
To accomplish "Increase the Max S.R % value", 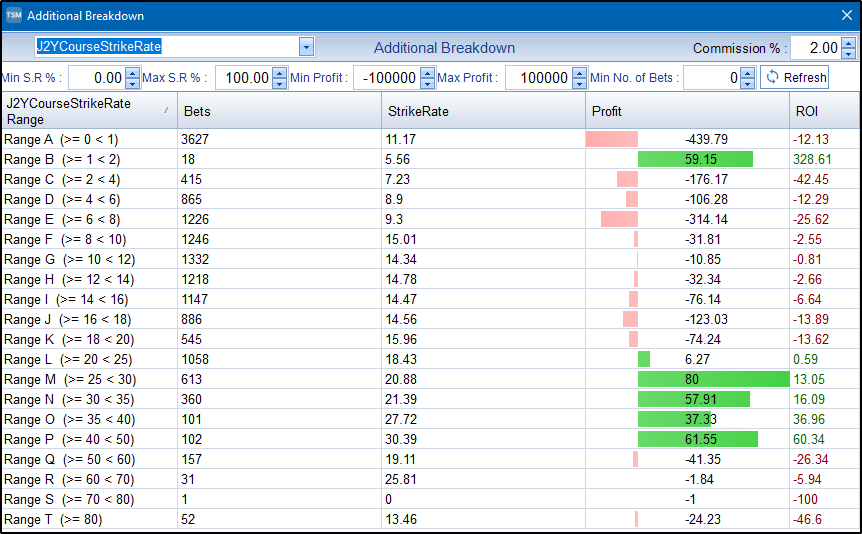I will click(x=279, y=72).
